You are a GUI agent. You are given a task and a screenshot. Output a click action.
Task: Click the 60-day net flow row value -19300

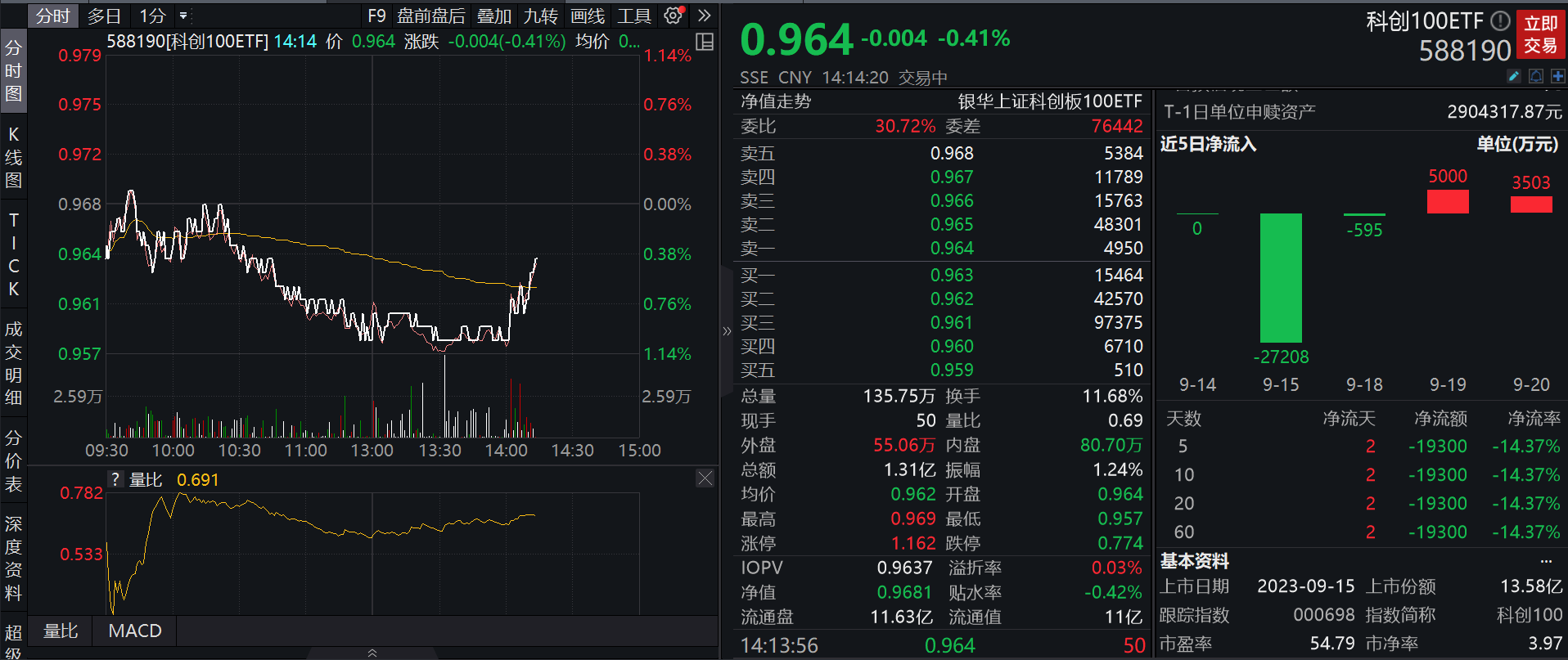pos(1438,532)
